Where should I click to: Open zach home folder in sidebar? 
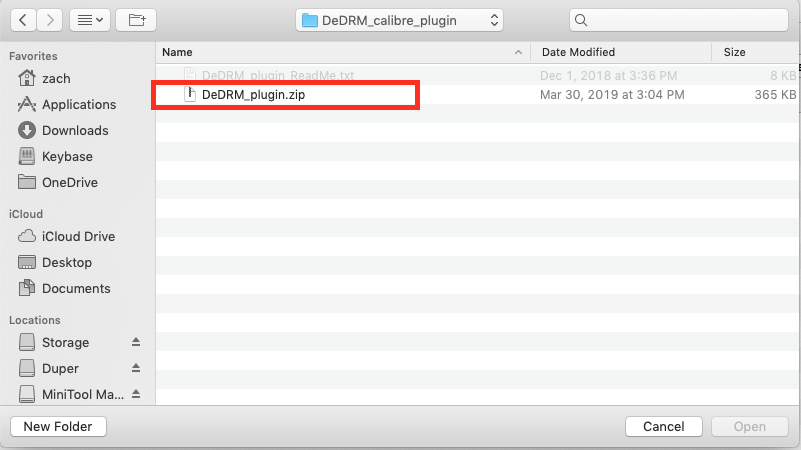[x=56, y=78]
